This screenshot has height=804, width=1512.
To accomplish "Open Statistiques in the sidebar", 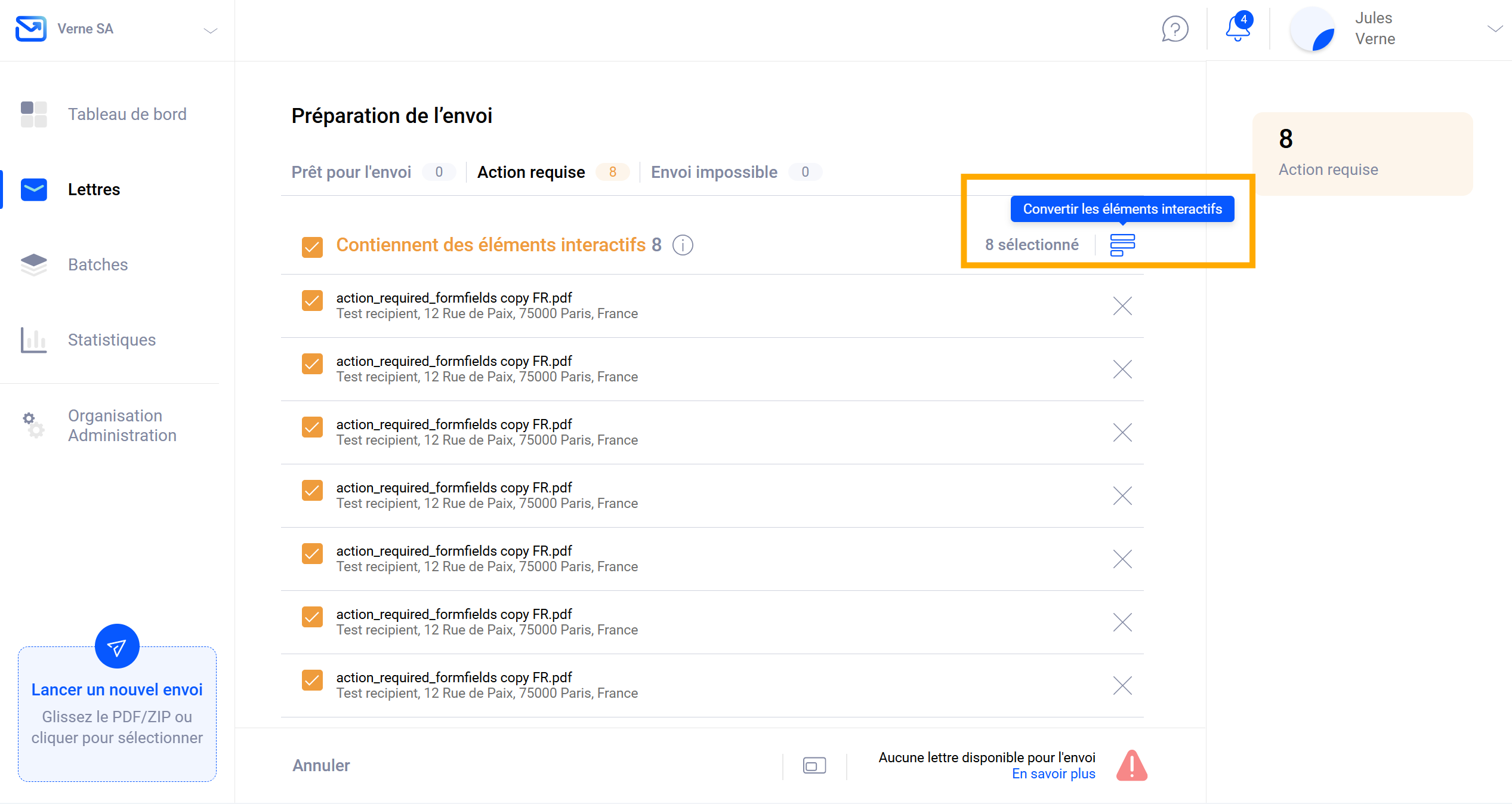I will (112, 340).
